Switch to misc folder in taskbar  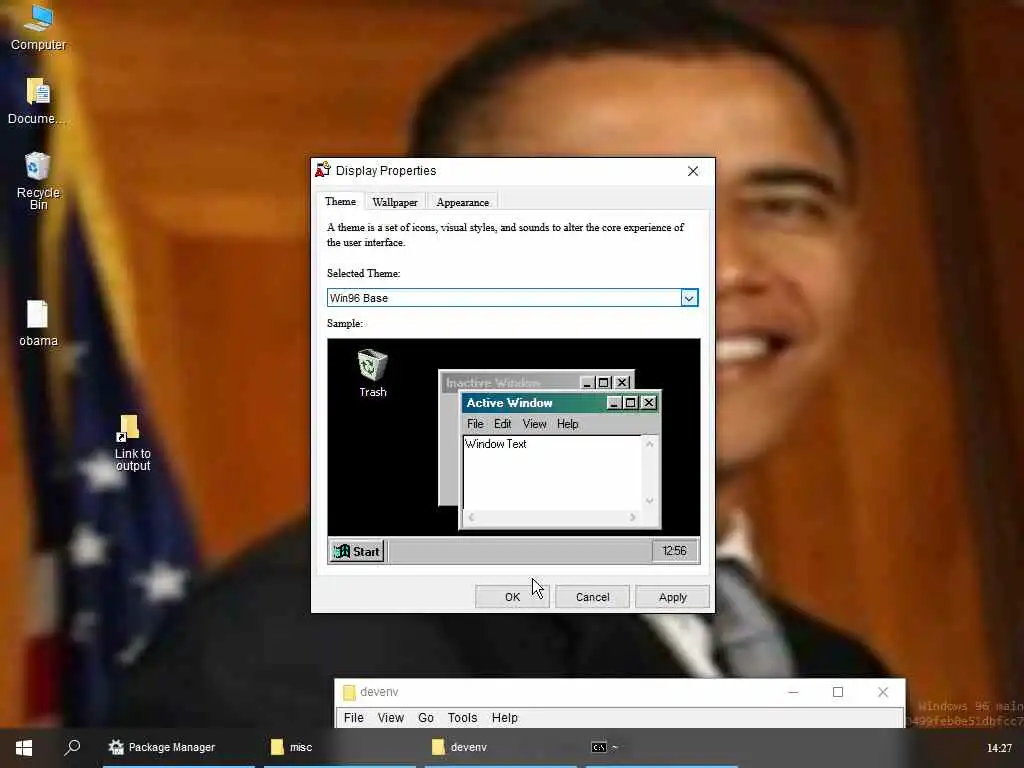[x=340, y=747]
